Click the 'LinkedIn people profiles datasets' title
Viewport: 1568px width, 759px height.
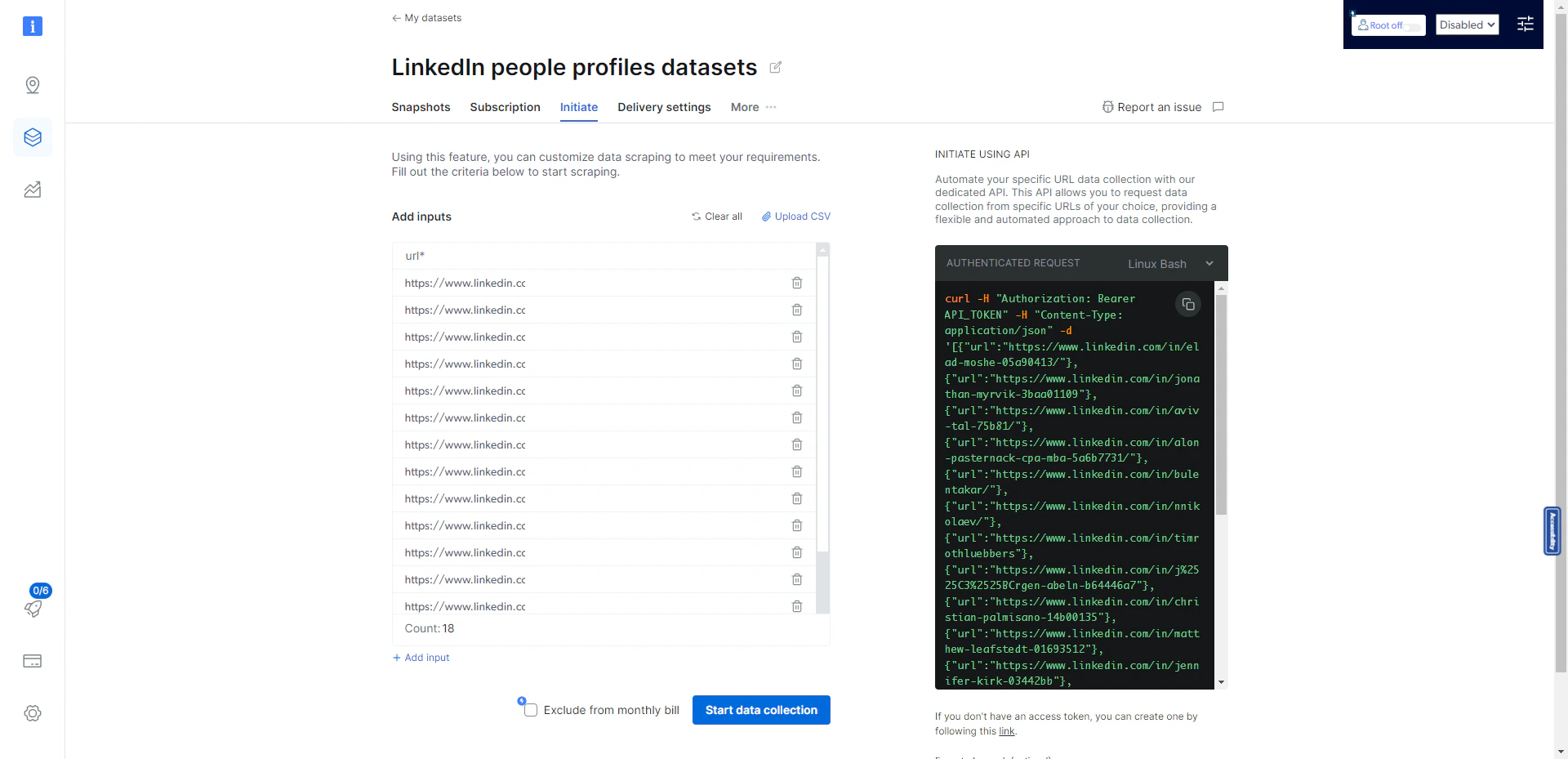574,67
